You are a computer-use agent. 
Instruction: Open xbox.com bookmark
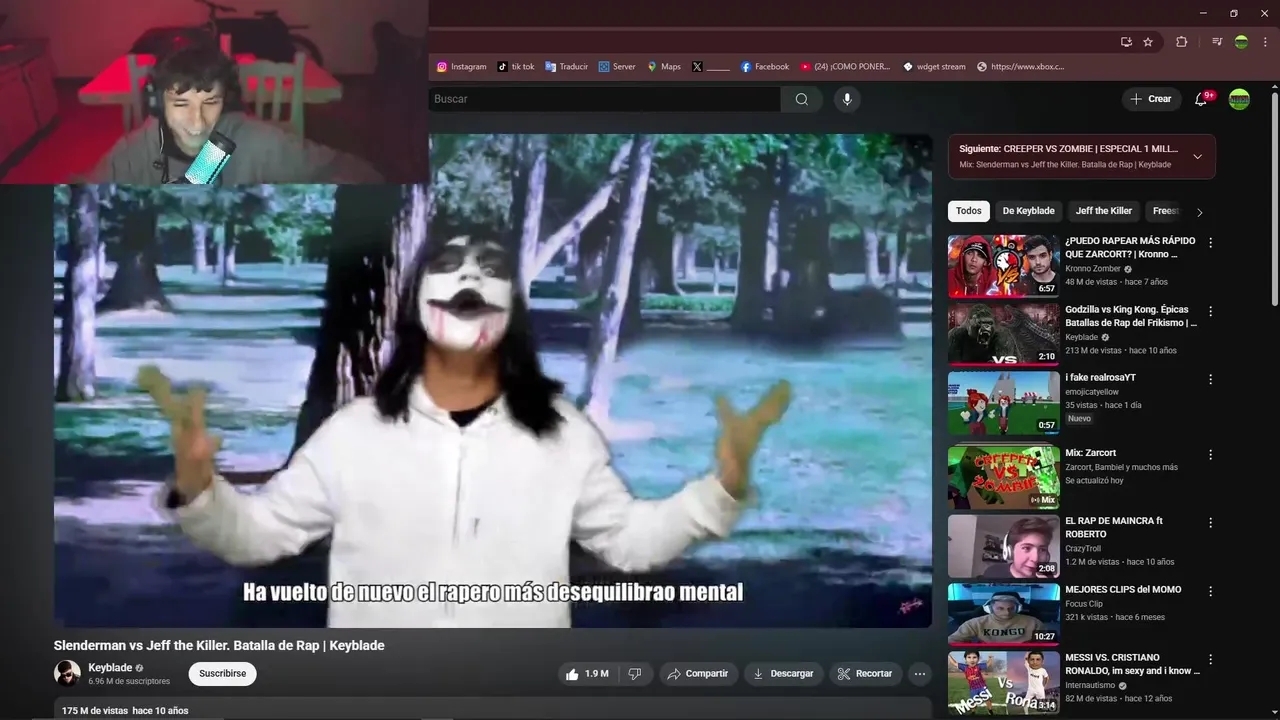[x=1020, y=67]
